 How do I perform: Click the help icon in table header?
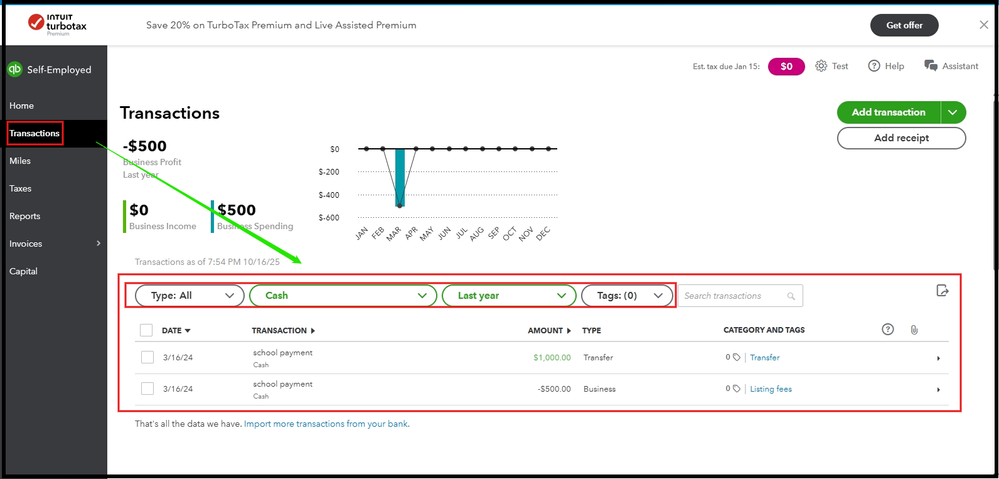pos(888,329)
